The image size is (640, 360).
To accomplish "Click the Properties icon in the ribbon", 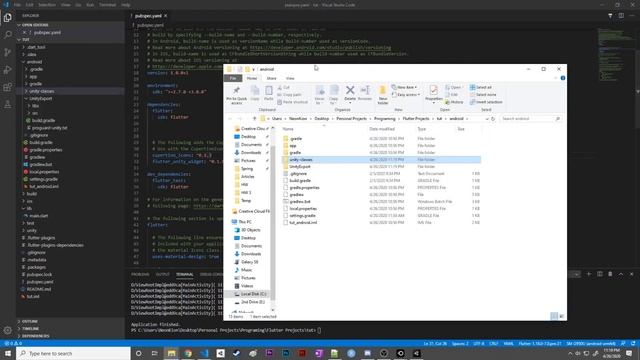I will coord(433,93).
